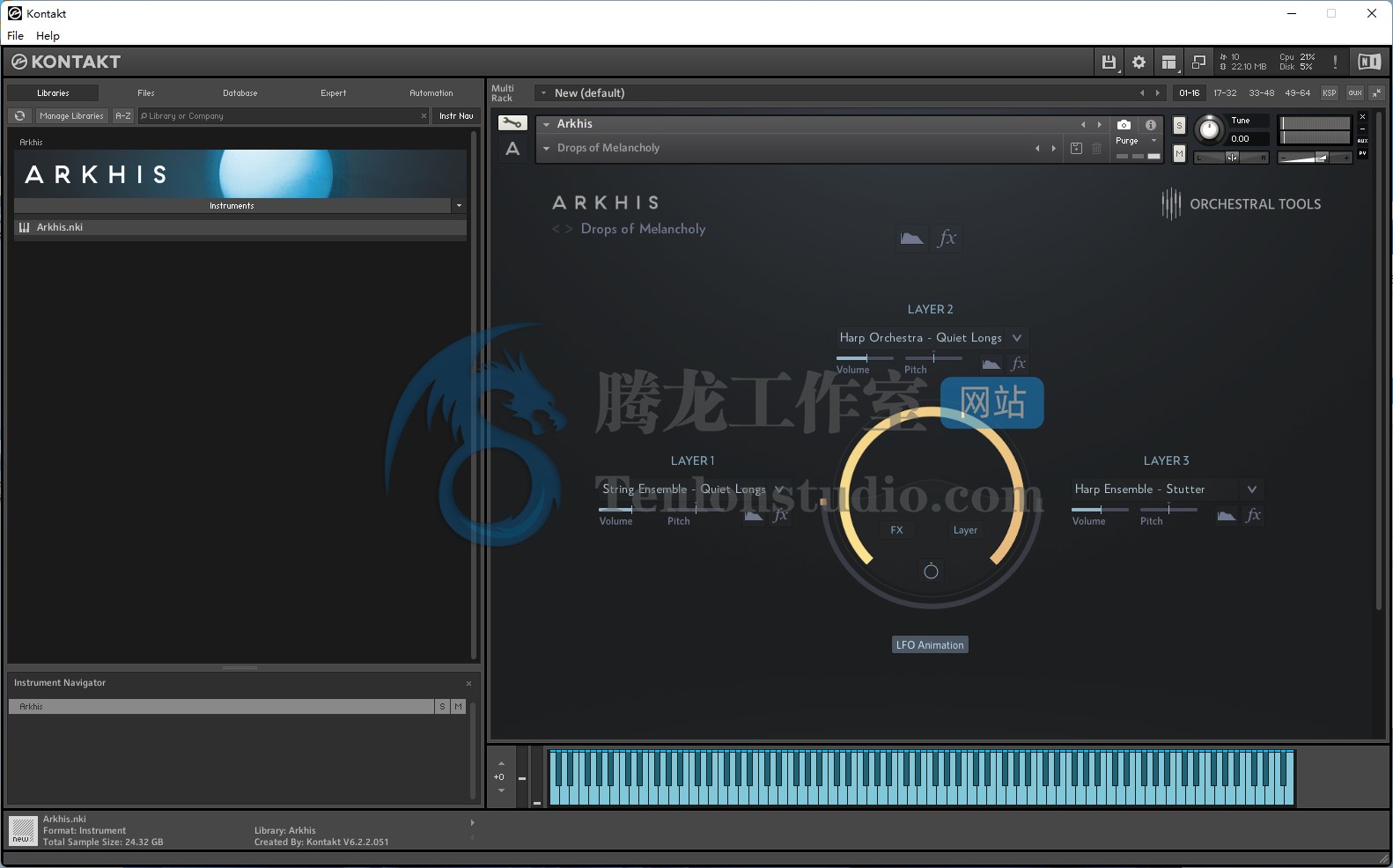The width and height of the screenshot is (1393, 868).
Task: Open the Files save menu disk icon
Action: point(1109,62)
